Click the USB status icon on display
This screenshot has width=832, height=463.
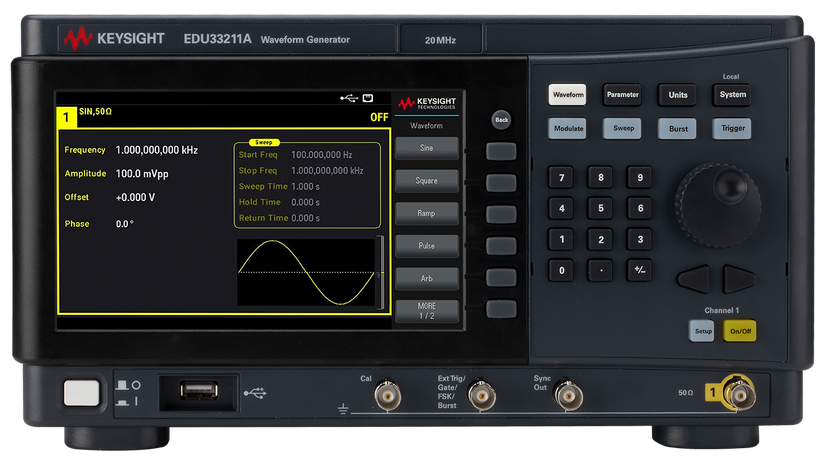349,98
